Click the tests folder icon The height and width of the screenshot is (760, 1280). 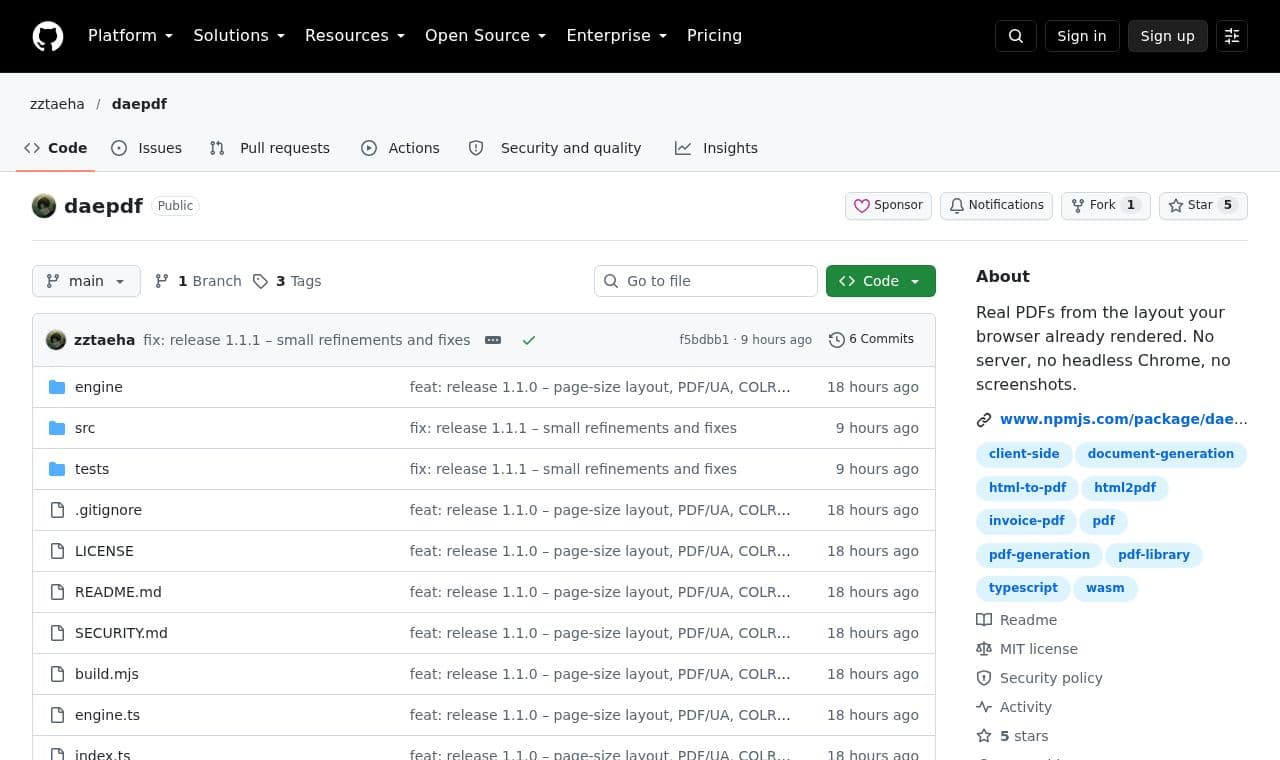(x=57, y=469)
